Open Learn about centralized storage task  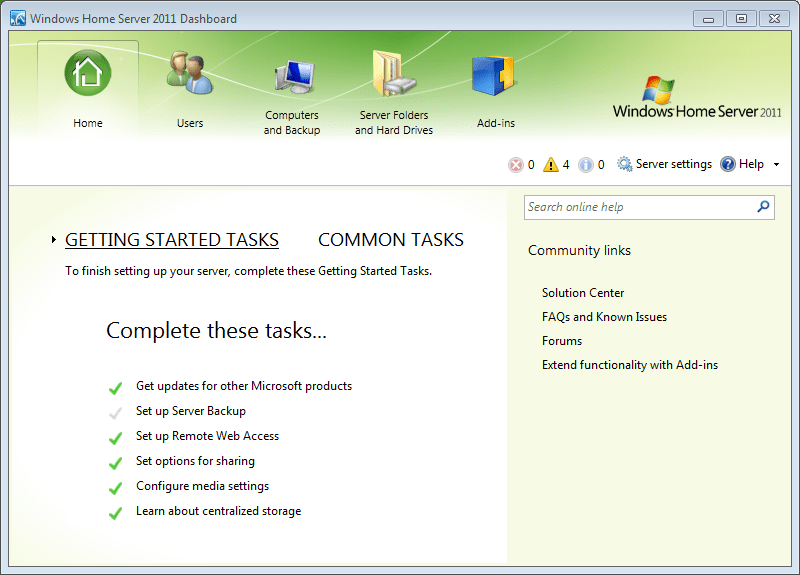pyautogui.click(x=218, y=511)
